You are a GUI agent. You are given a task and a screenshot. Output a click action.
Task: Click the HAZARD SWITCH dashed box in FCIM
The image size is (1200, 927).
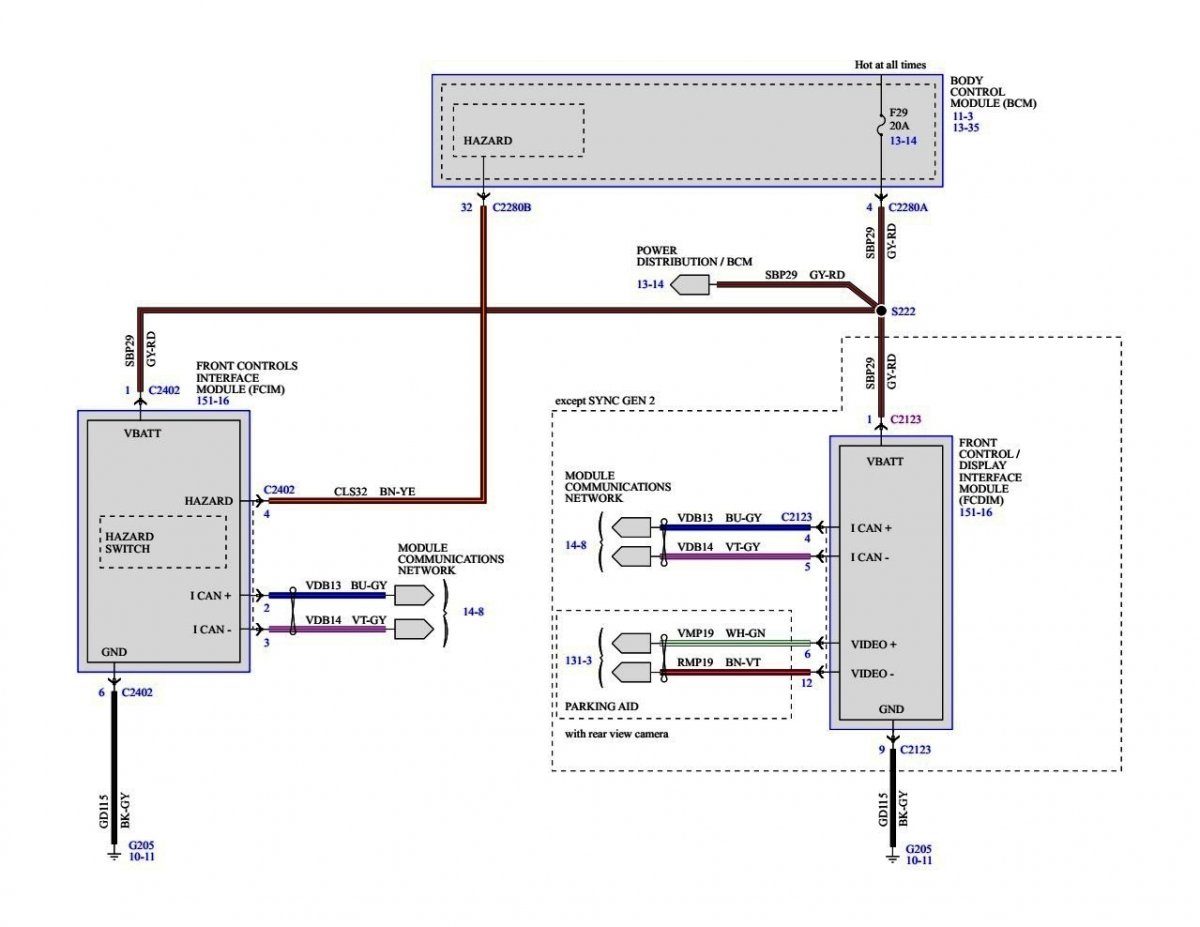[163, 542]
